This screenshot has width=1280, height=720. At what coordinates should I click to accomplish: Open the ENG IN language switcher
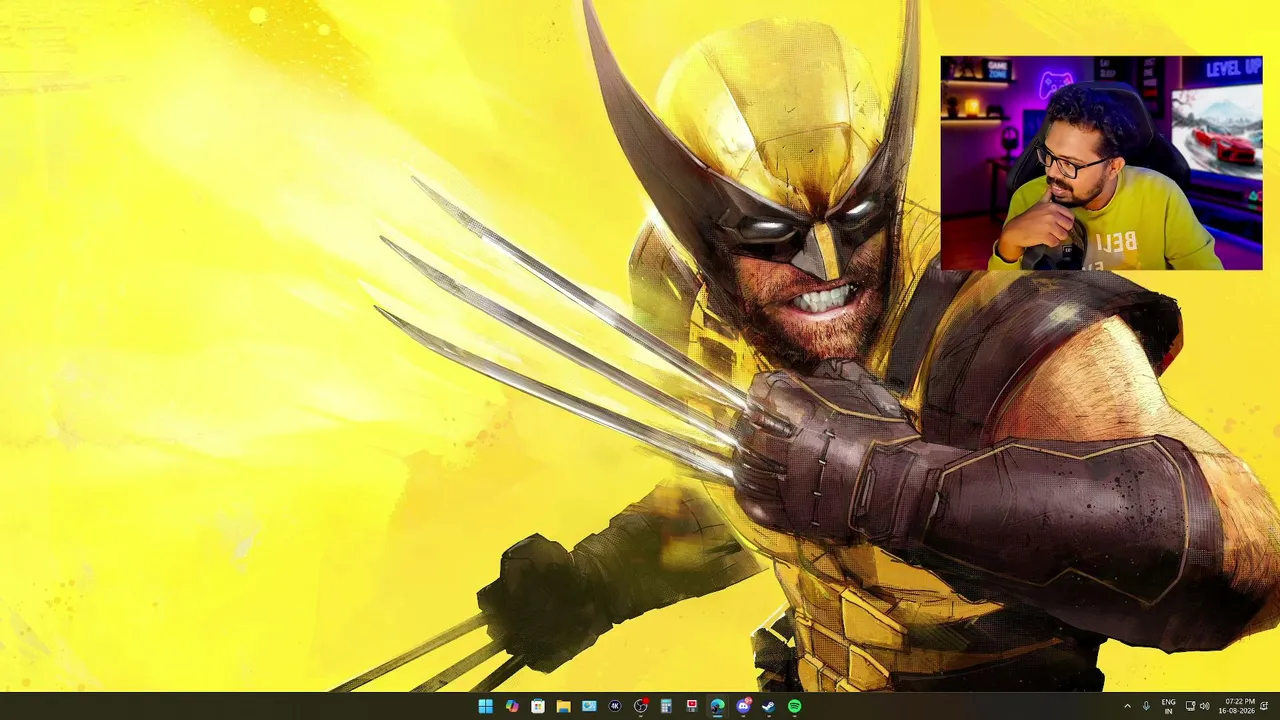tap(1168, 706)
